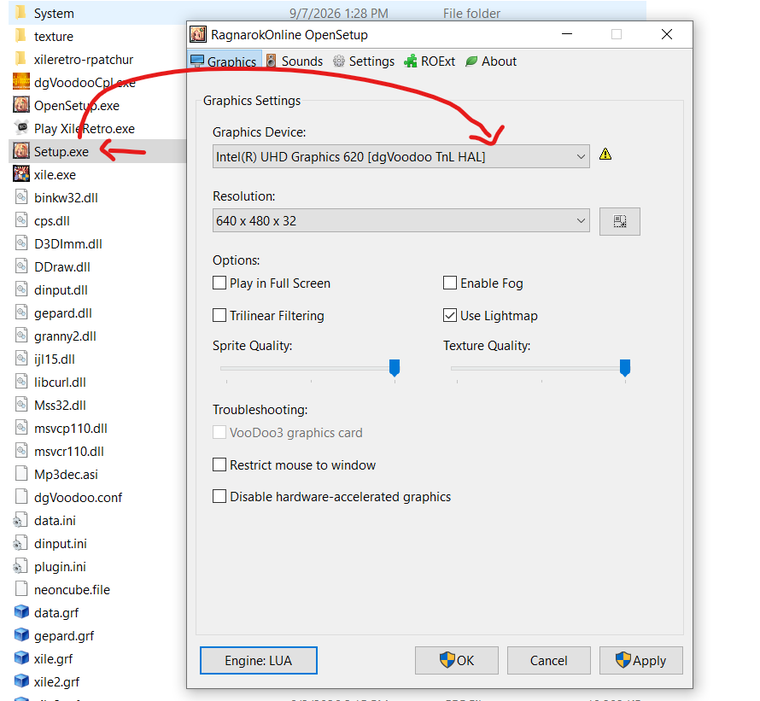The height and width of the screenshot is (701, 760).
Task: Select the msvcr110.dll file name
Action: point(69,451)
